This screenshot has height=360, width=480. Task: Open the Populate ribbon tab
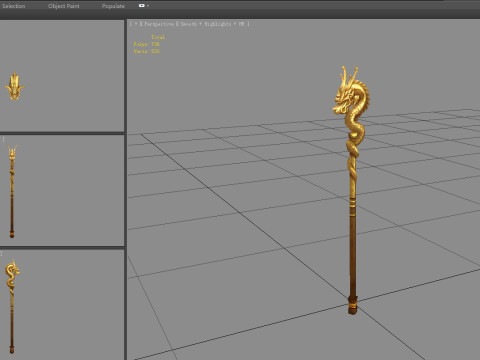113,6
